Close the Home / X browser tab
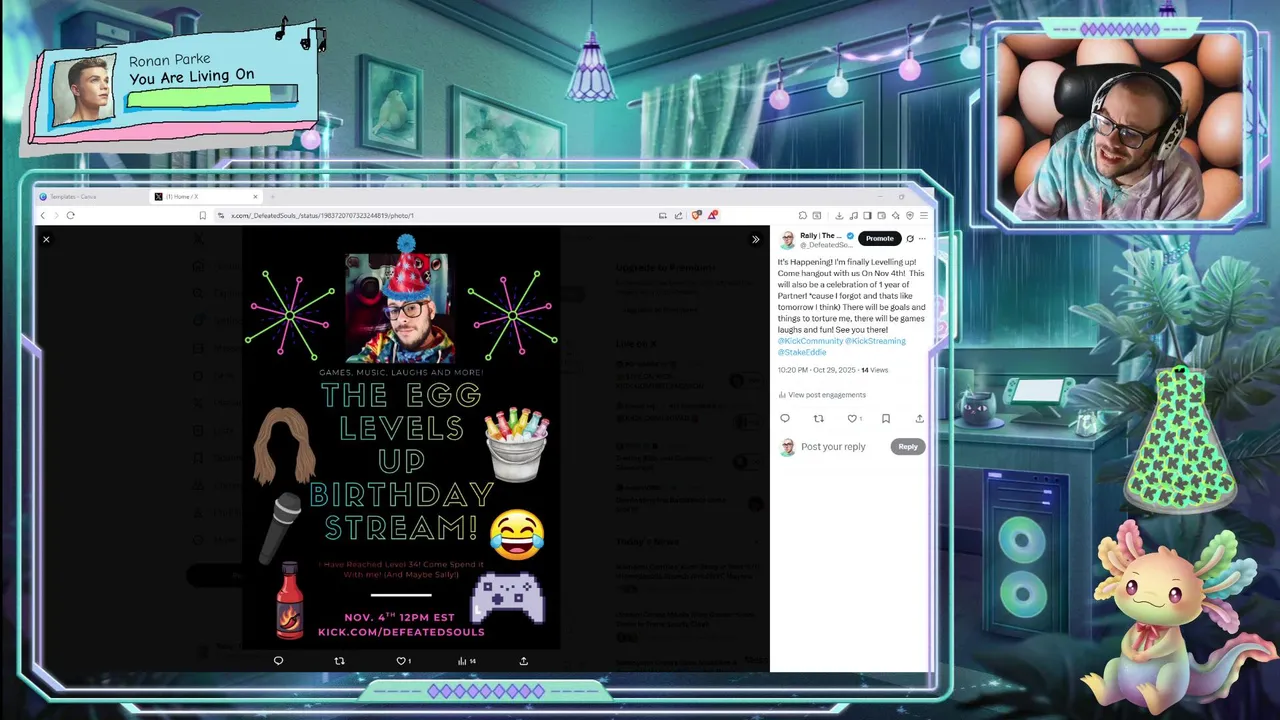 (255, 196)
